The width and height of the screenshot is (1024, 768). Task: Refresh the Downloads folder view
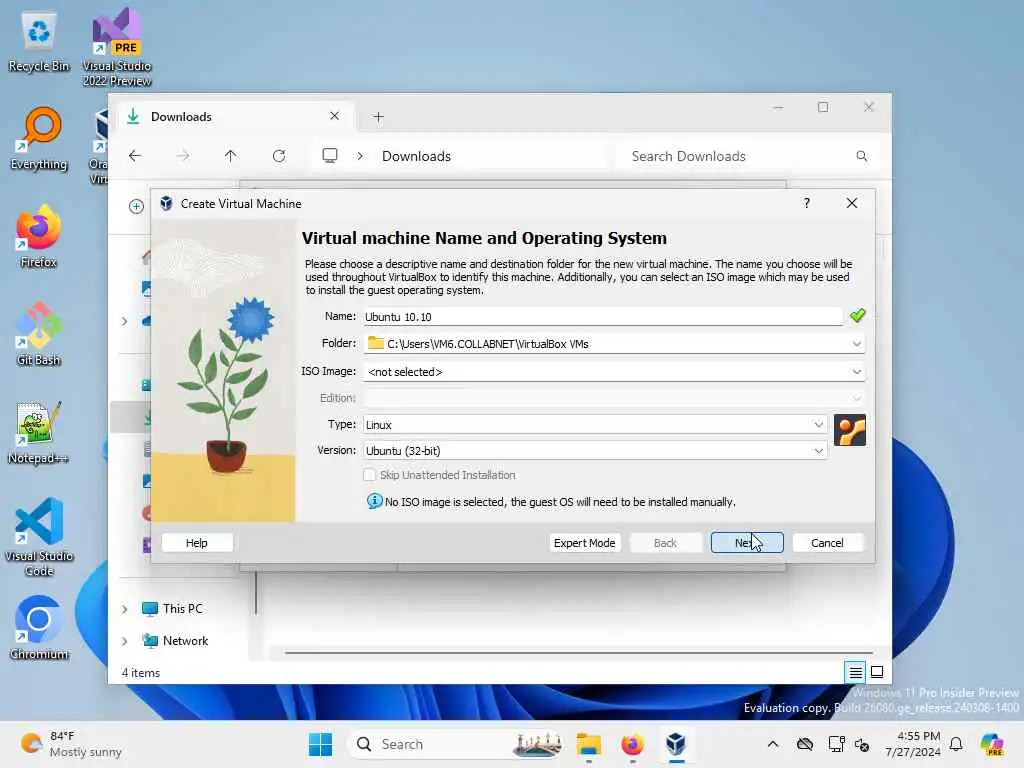[279, 156]
